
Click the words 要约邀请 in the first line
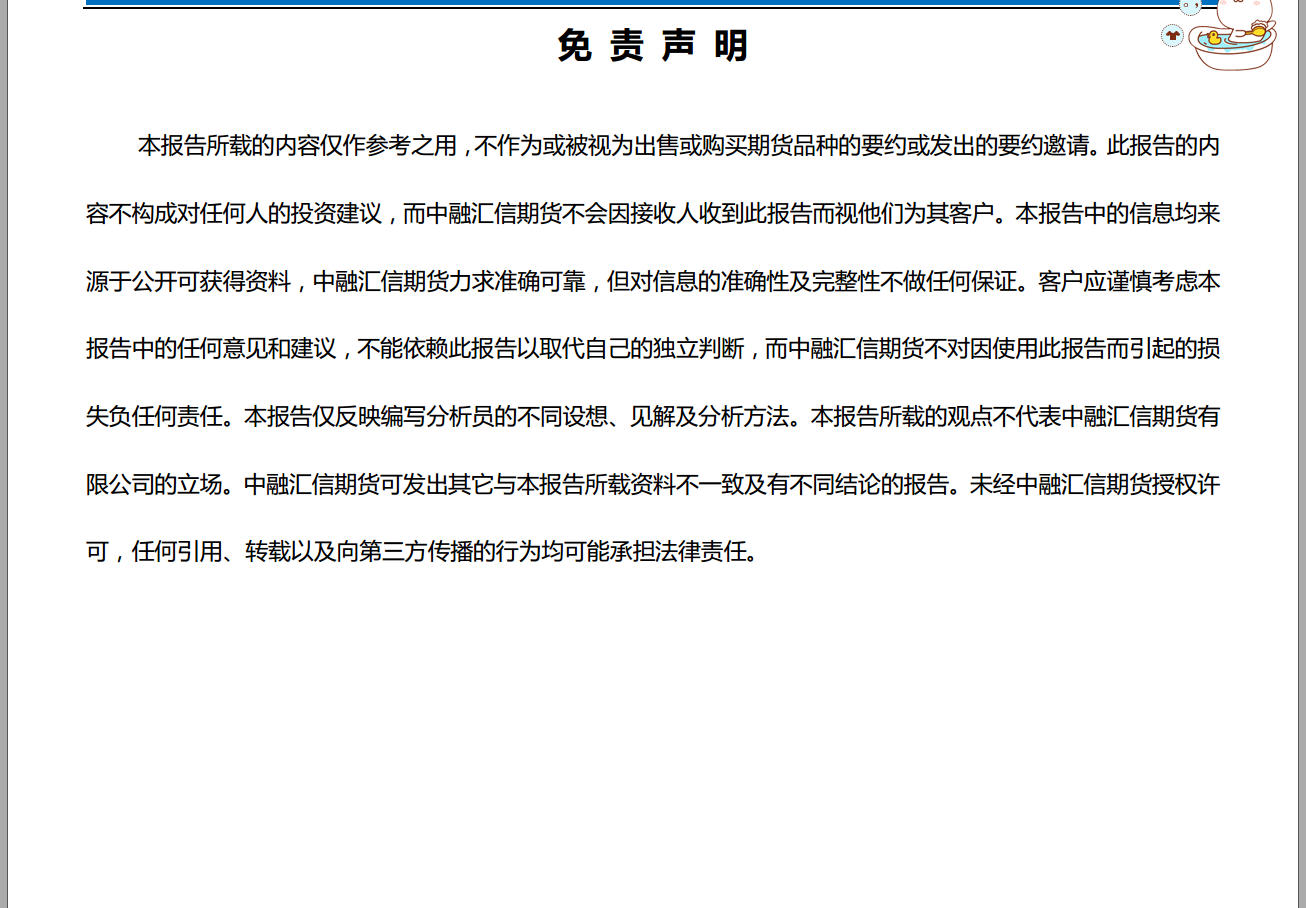pos(1041,146)
